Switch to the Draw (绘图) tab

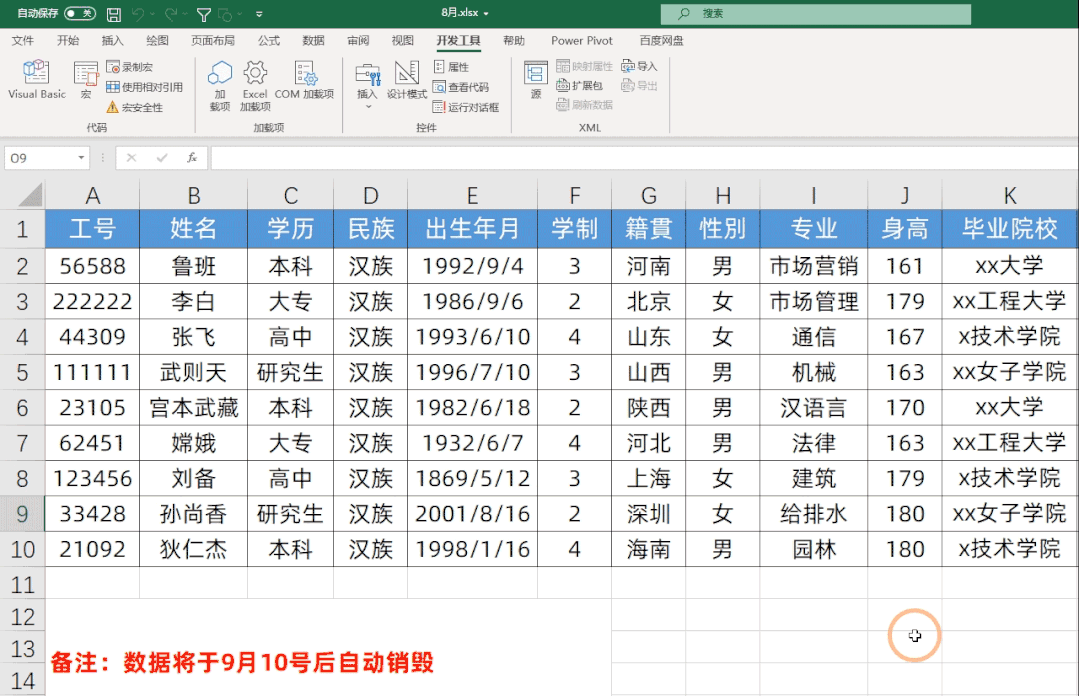tap(157, 41)
